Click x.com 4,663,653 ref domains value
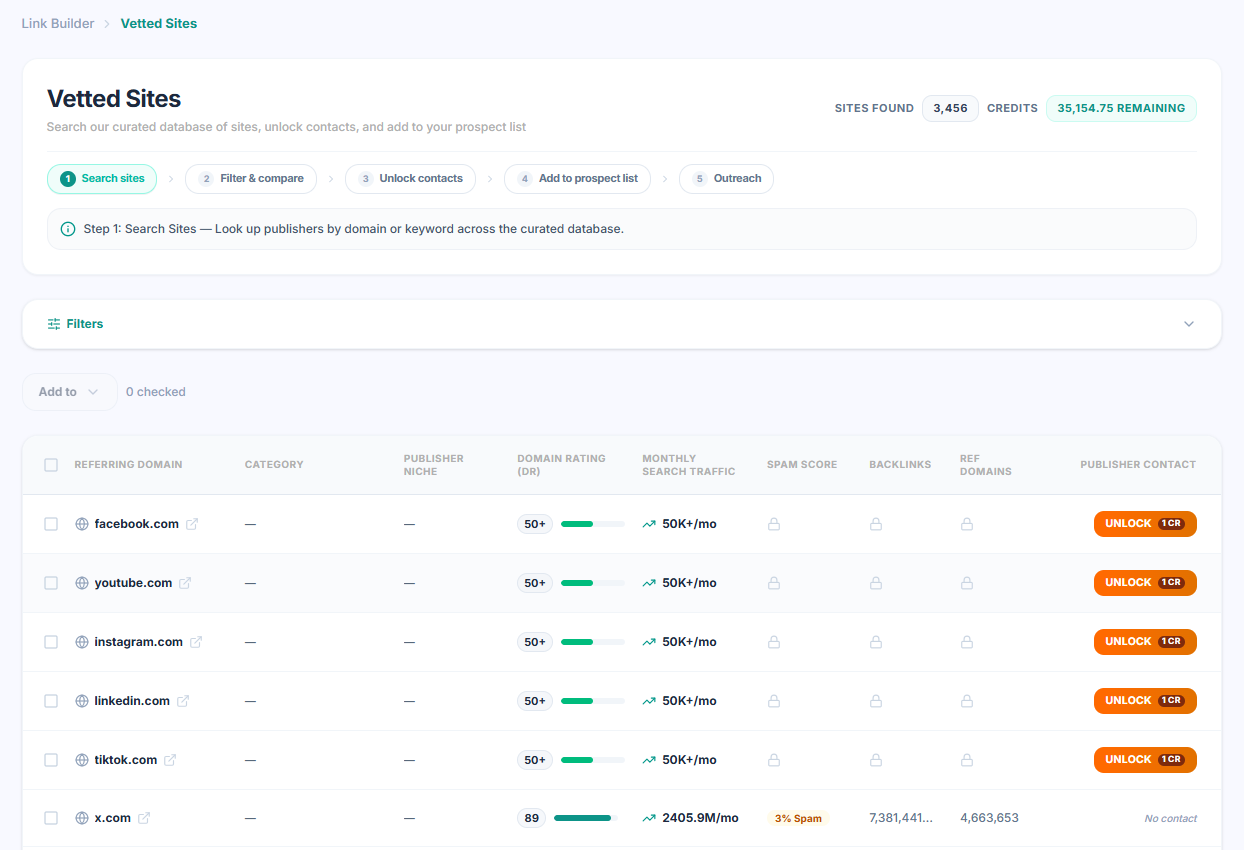 [989, 818]
